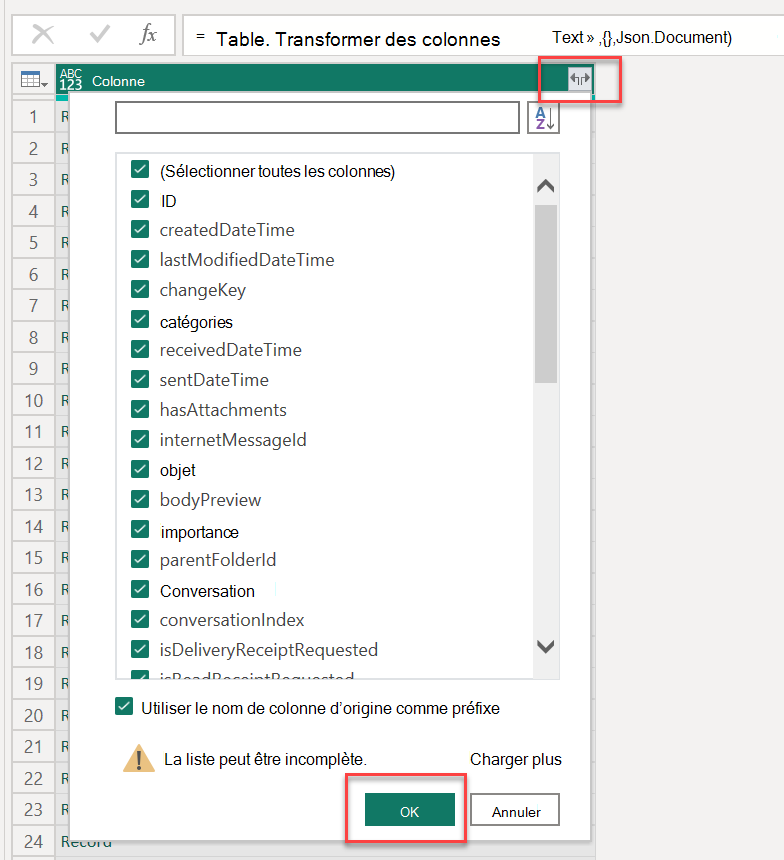This screenshot has height=860, width=784.
Task: Click the expand column icon in the Colonne header
Action: click(x=579, y=79)
